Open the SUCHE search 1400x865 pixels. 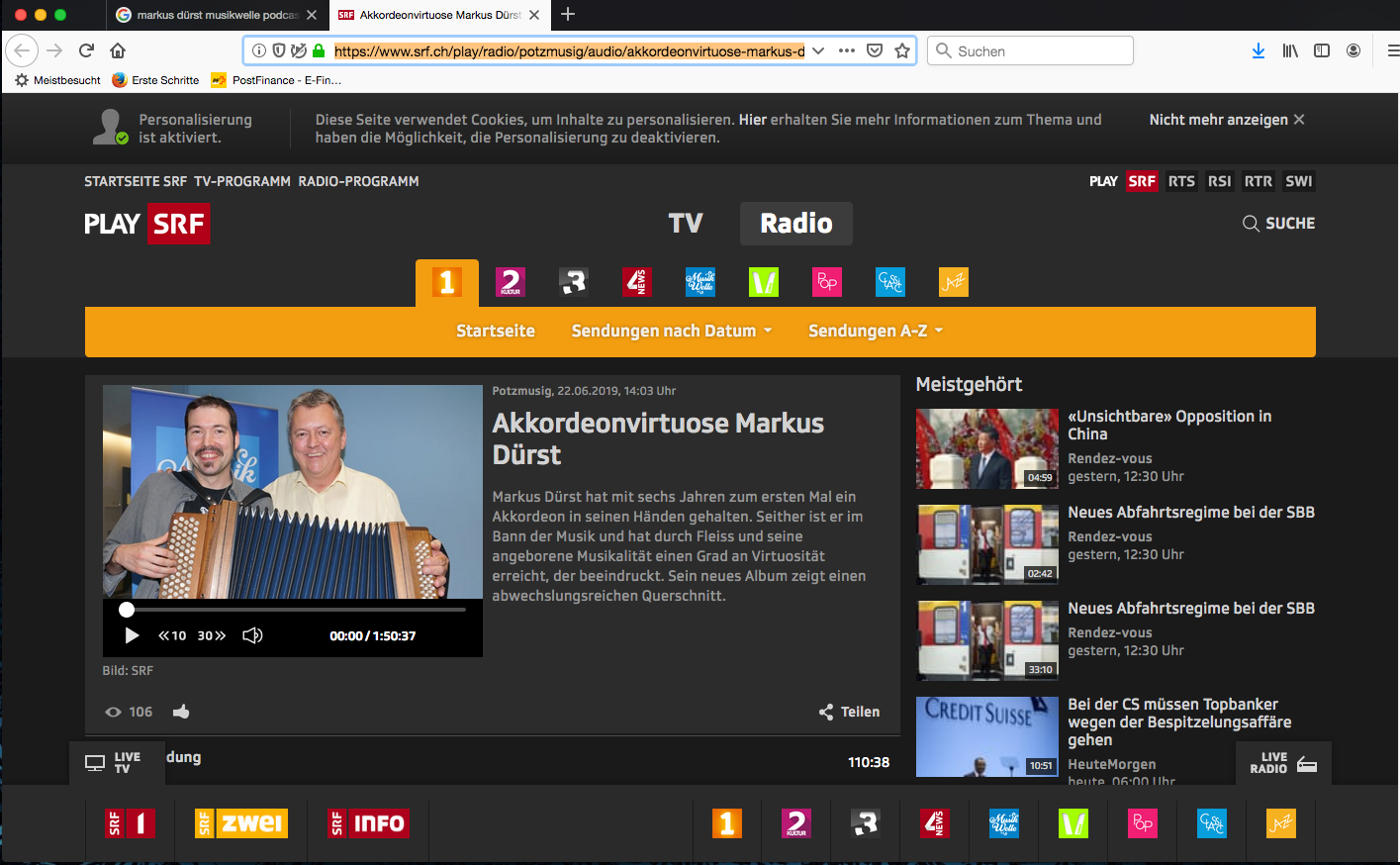tap(1279, 224)
